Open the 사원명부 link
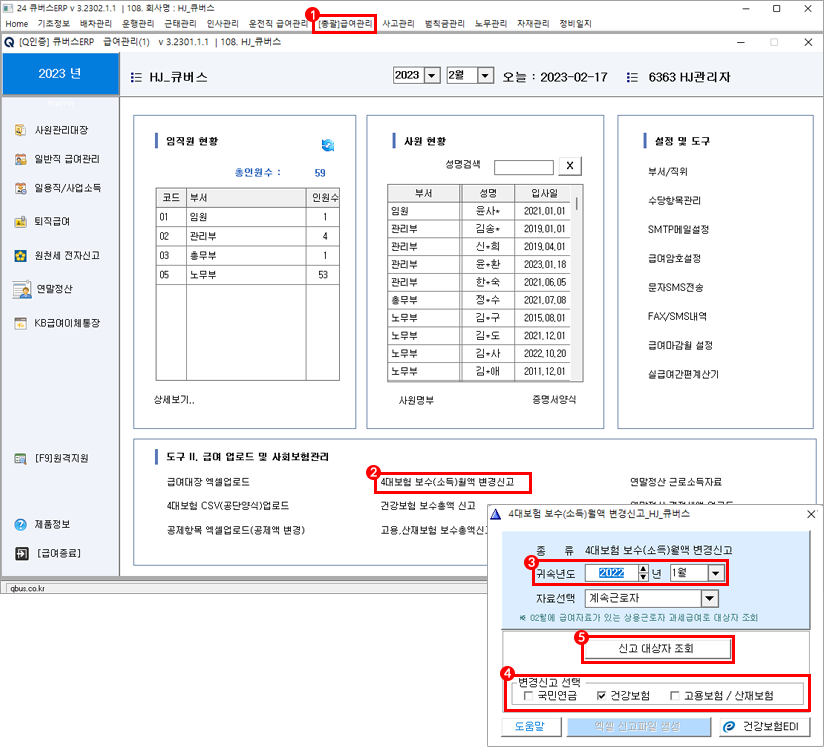This screenshot has width=824, height=747. coord(416,400)
